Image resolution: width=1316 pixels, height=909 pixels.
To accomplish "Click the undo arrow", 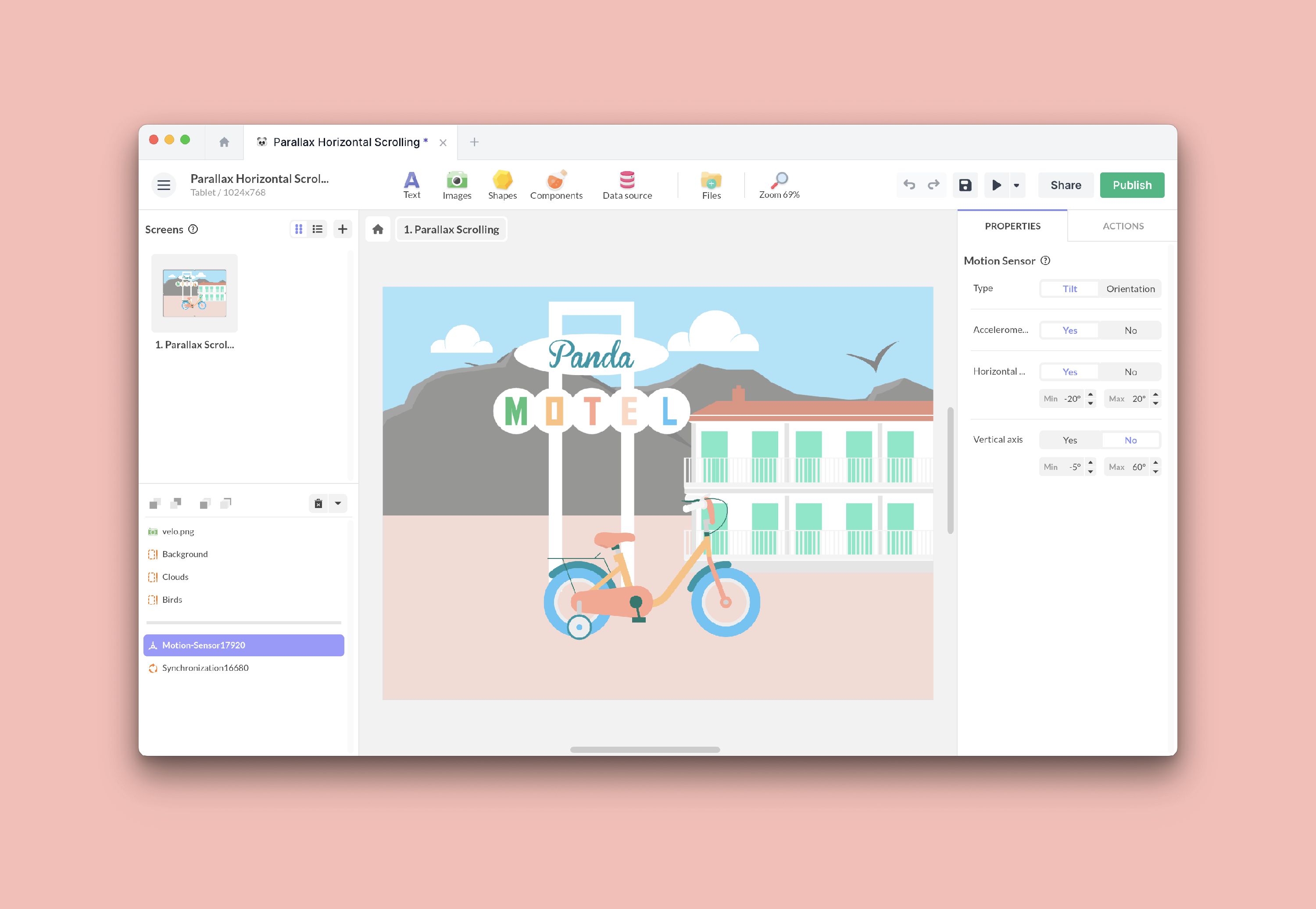I will [909, 185].
